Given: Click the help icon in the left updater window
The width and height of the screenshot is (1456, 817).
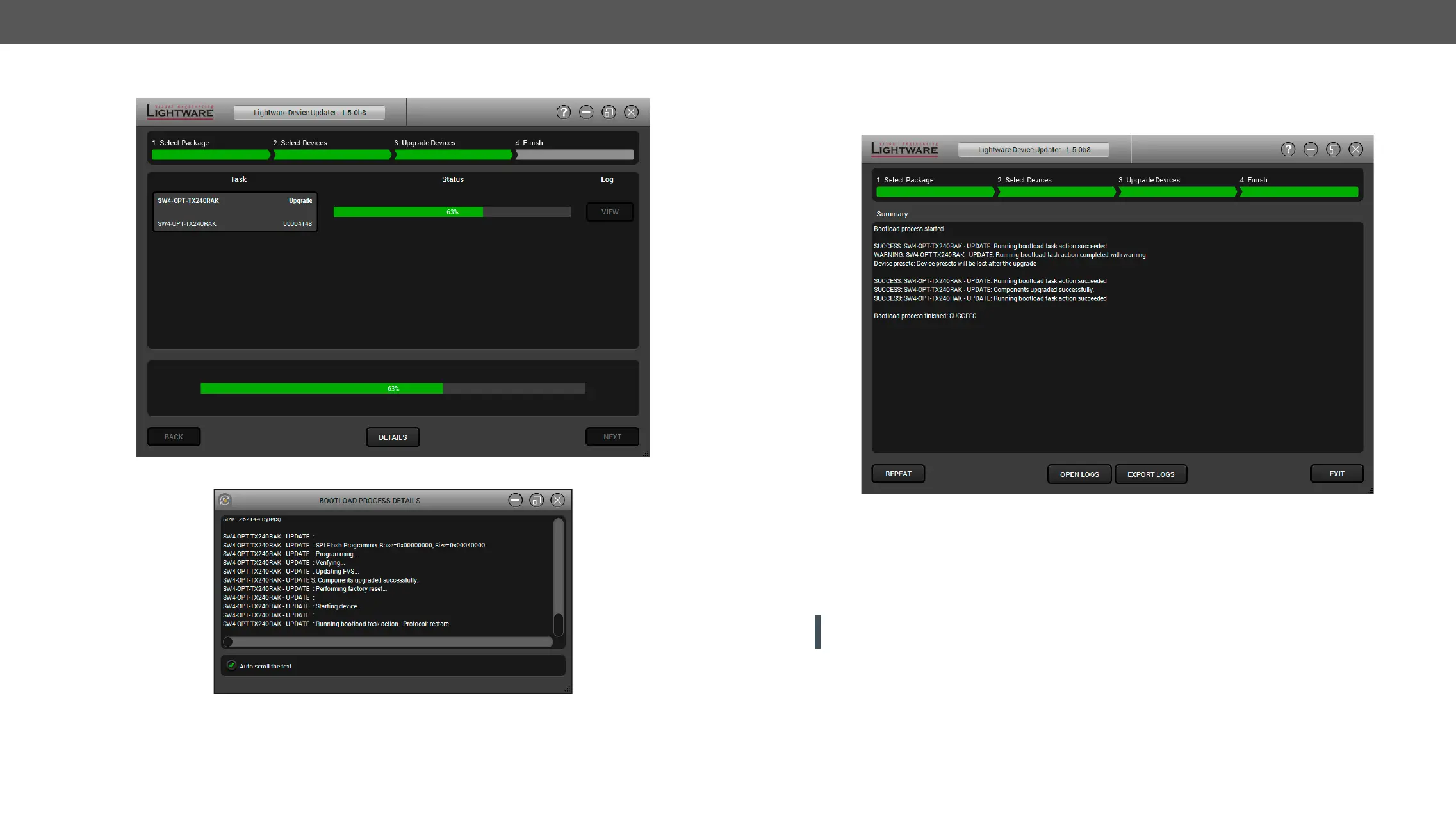Looking at the screenshot, I should [x=563, y=112].
